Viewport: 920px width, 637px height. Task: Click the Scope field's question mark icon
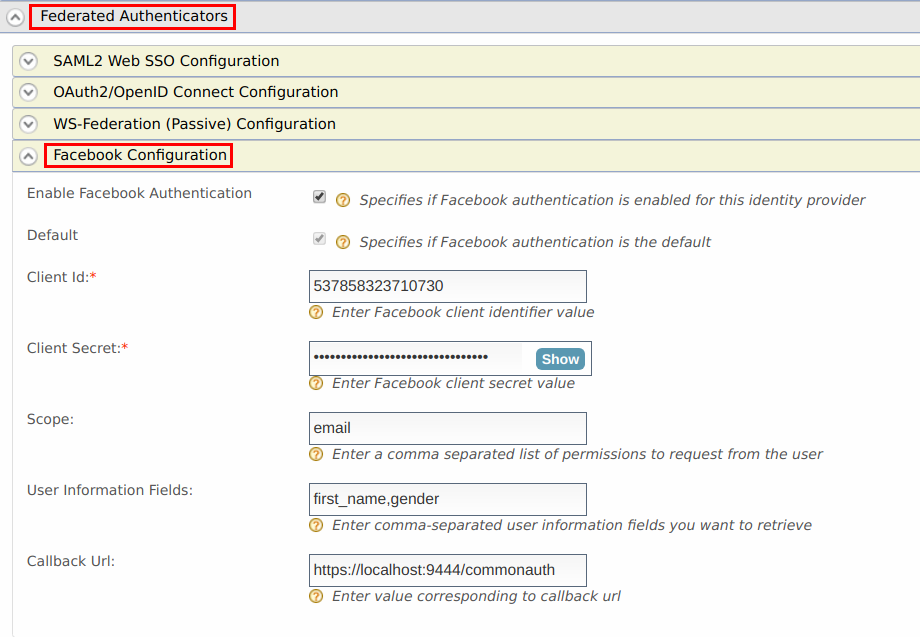[315, 454]
